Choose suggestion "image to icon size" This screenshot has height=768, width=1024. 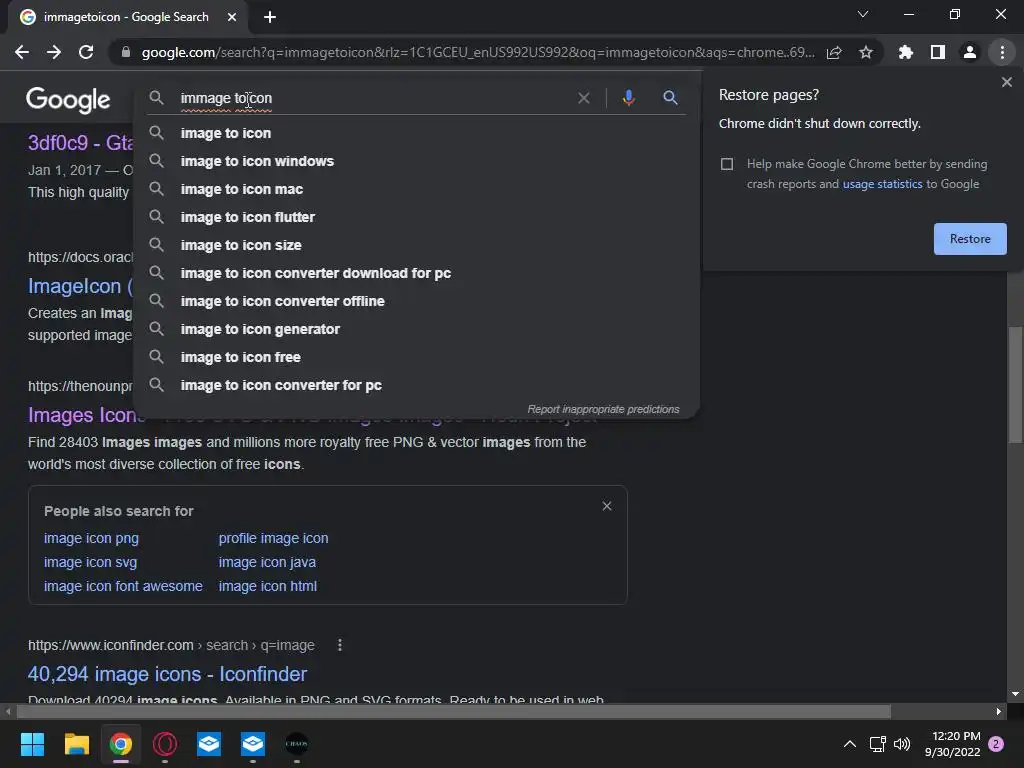click(x=416, y=246)
